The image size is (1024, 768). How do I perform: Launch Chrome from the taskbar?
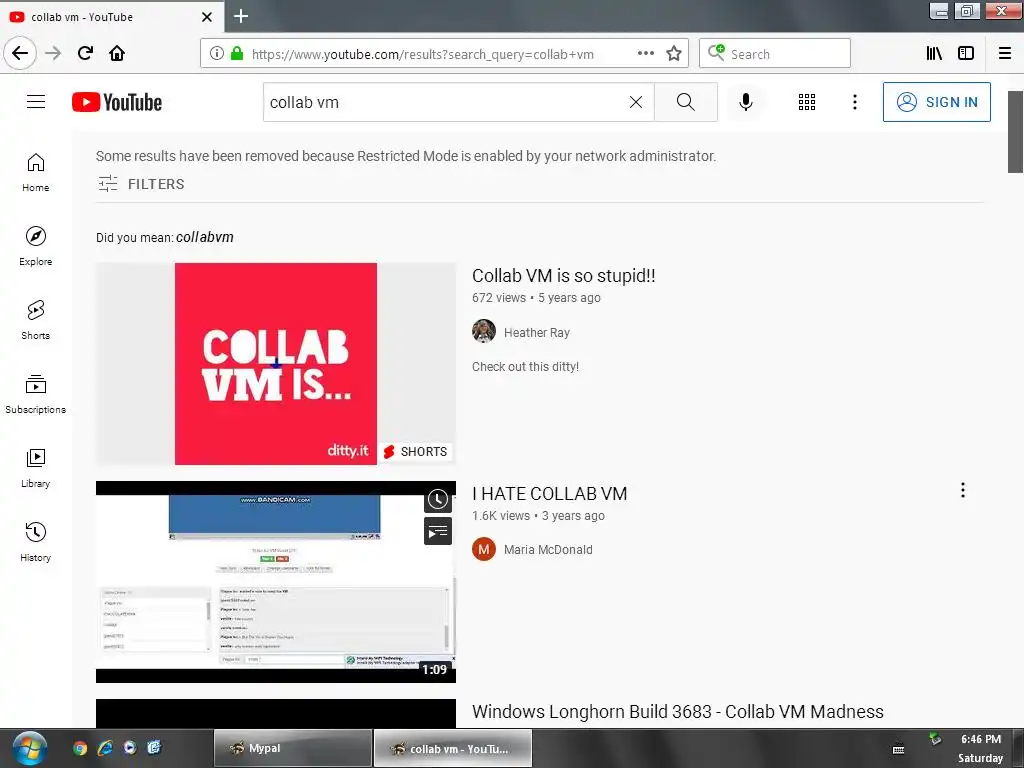pyautogui.click(x=80, y=748)
